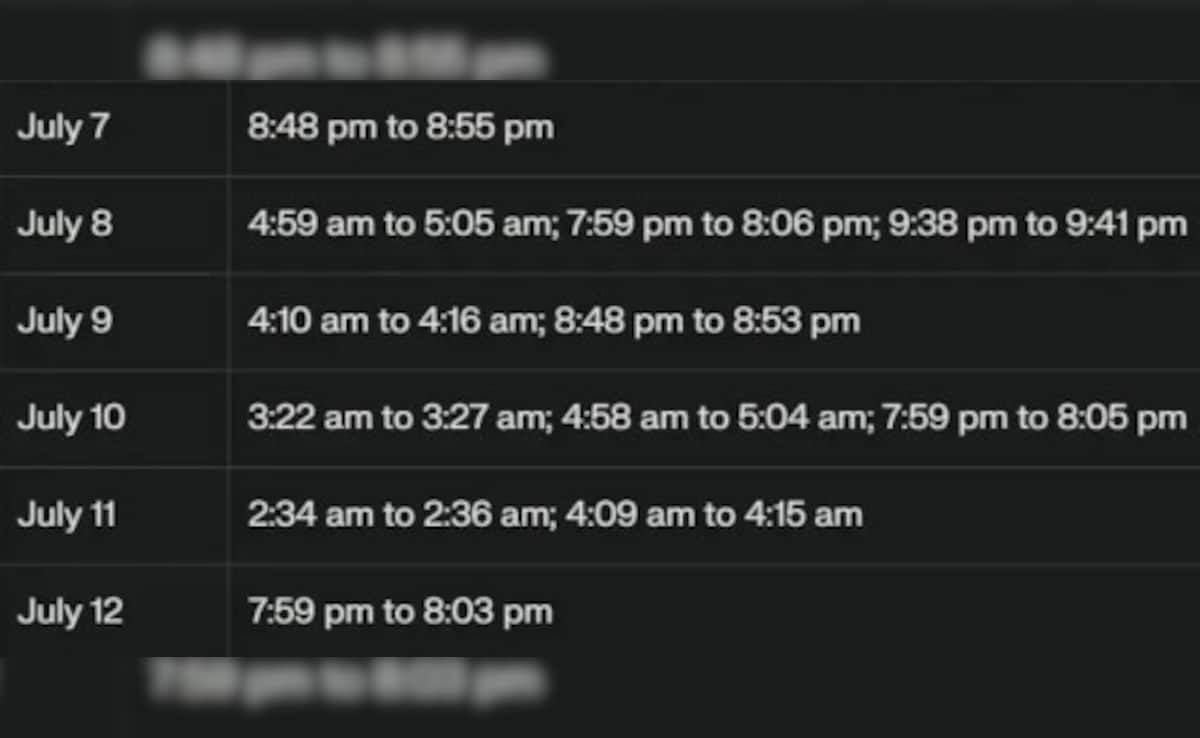The height and width of the screenshot is (738, 1200).
Task: Select the 7:59 pm to 8:03 pm entry
Action: click(x=400, y=612)
